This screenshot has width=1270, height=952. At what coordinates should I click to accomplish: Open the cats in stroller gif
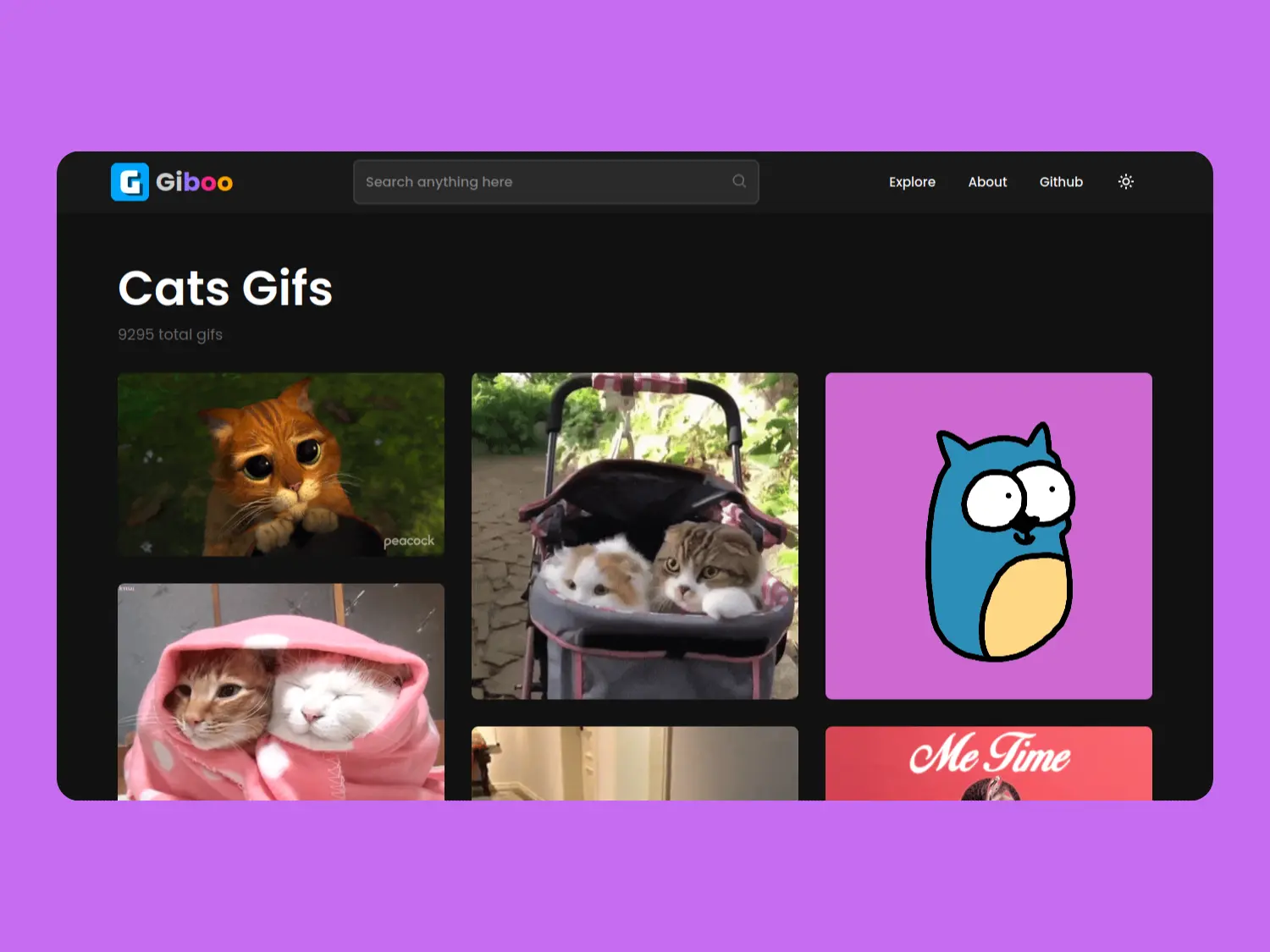coord(634,536)
